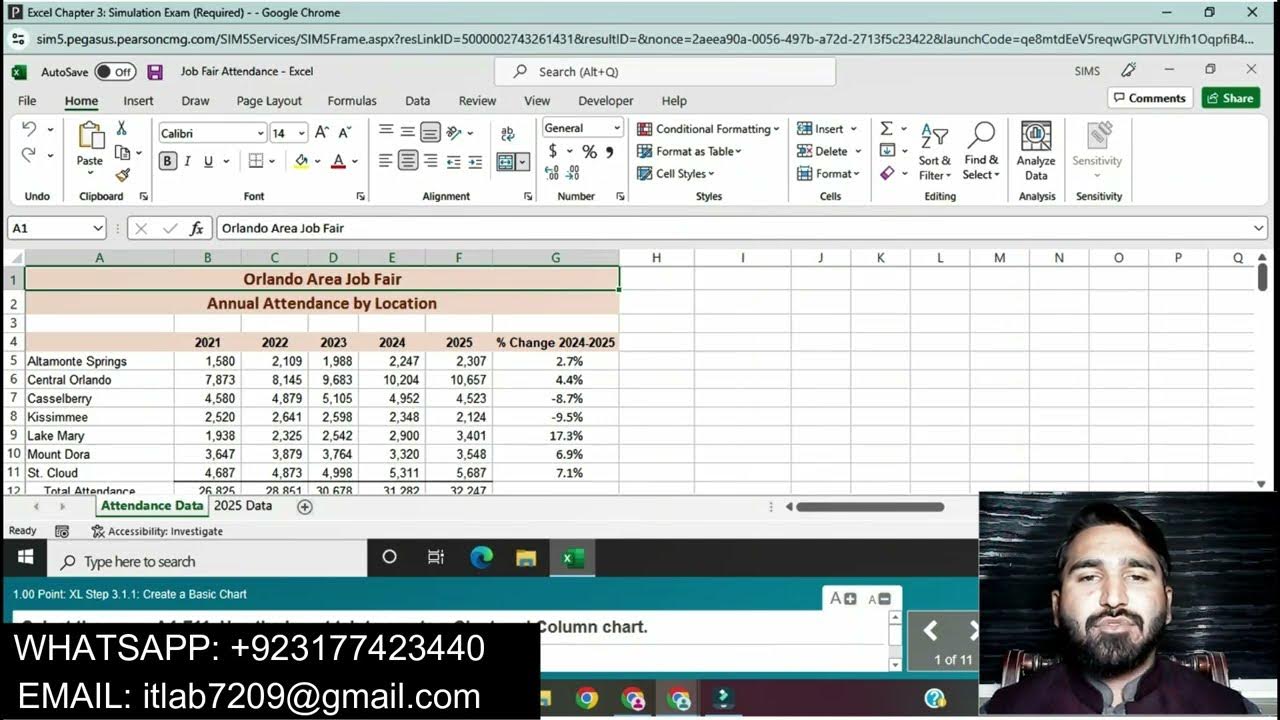Click the Excel Search box
Image resolution: width=1280 pixels, height=720 pixels.
pos(665,72)
